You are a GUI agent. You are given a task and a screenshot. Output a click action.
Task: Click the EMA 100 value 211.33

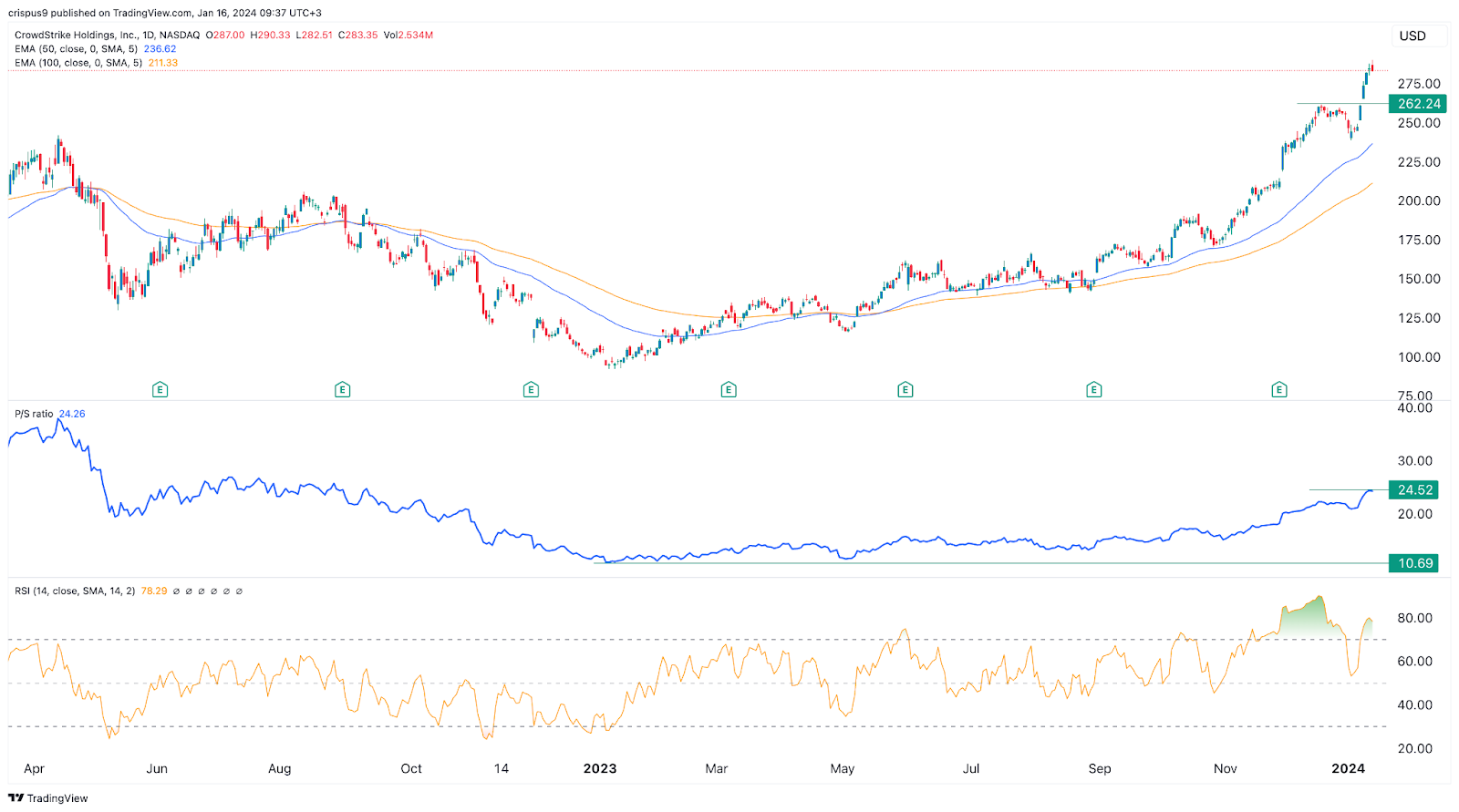click(163, 63)
